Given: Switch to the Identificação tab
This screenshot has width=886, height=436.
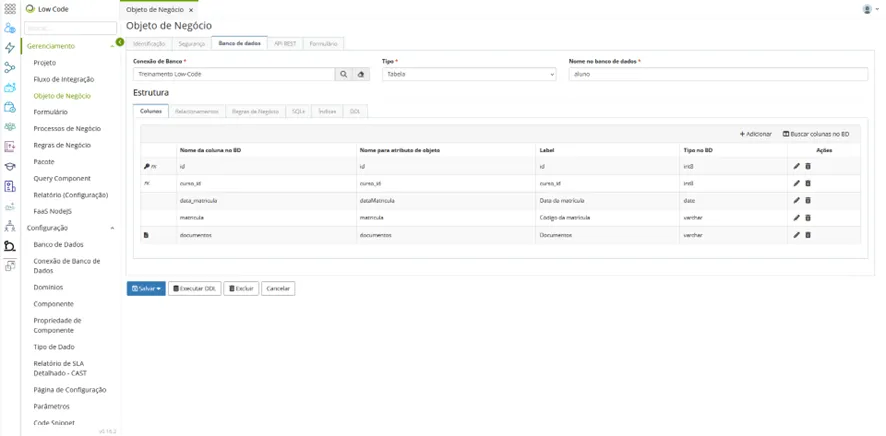Looking at the screenshot, I should coord(149,43).
